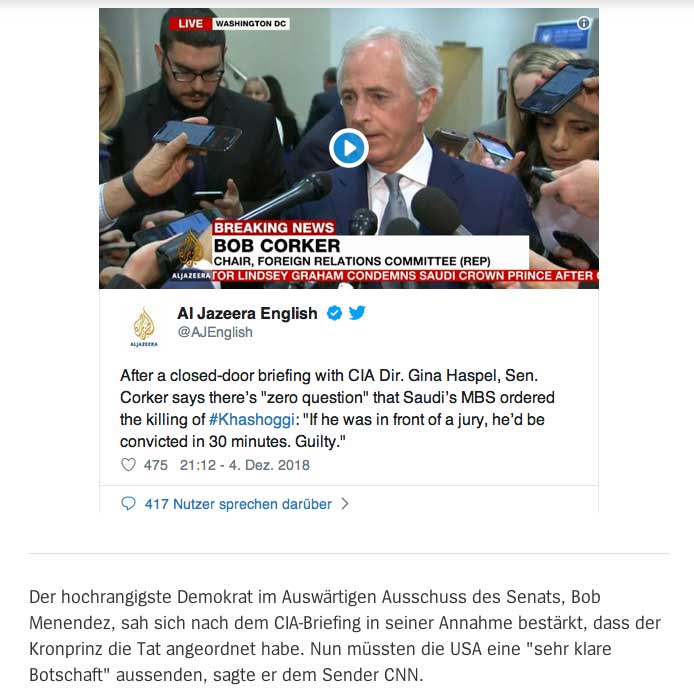Open the '417 Nutzer sprechen darüber' link
The width and height of the screenshot is (694, 699).
click(238, 504)
